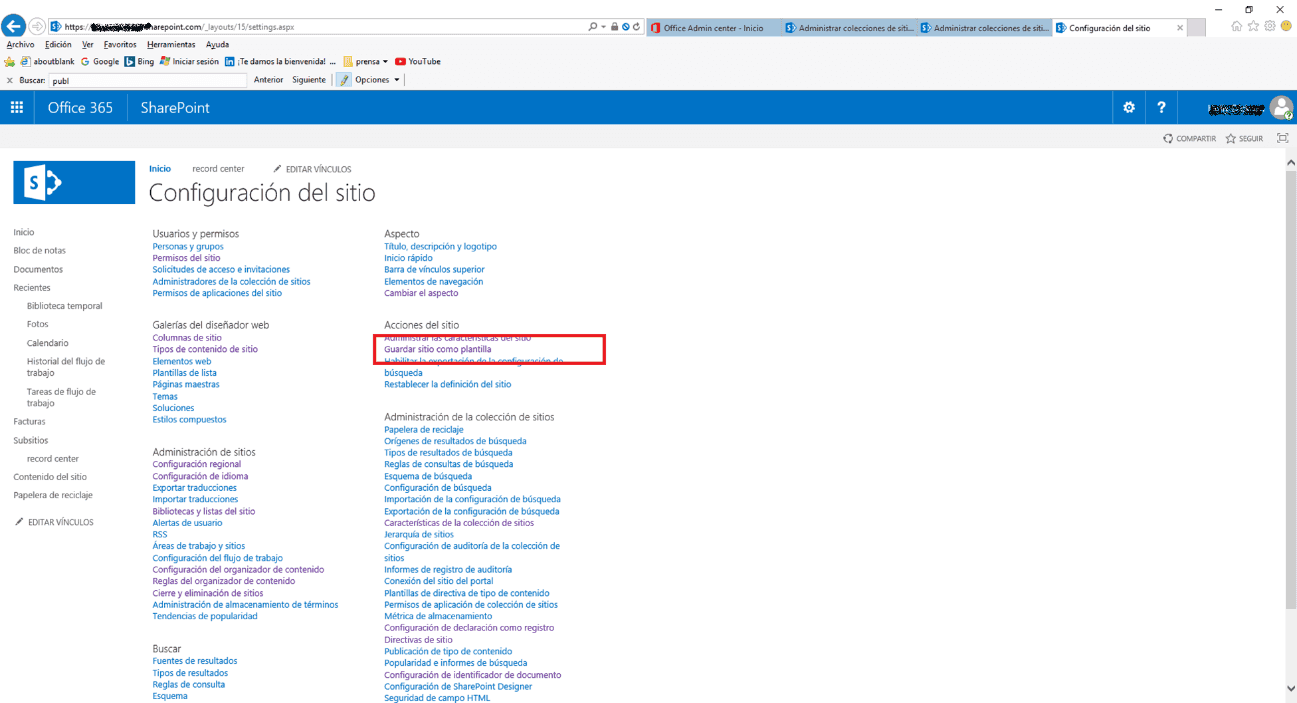This screenshot has width=1297, height=703.
Task: Open the Archivo menu
Action: click(x=20, y=45)
